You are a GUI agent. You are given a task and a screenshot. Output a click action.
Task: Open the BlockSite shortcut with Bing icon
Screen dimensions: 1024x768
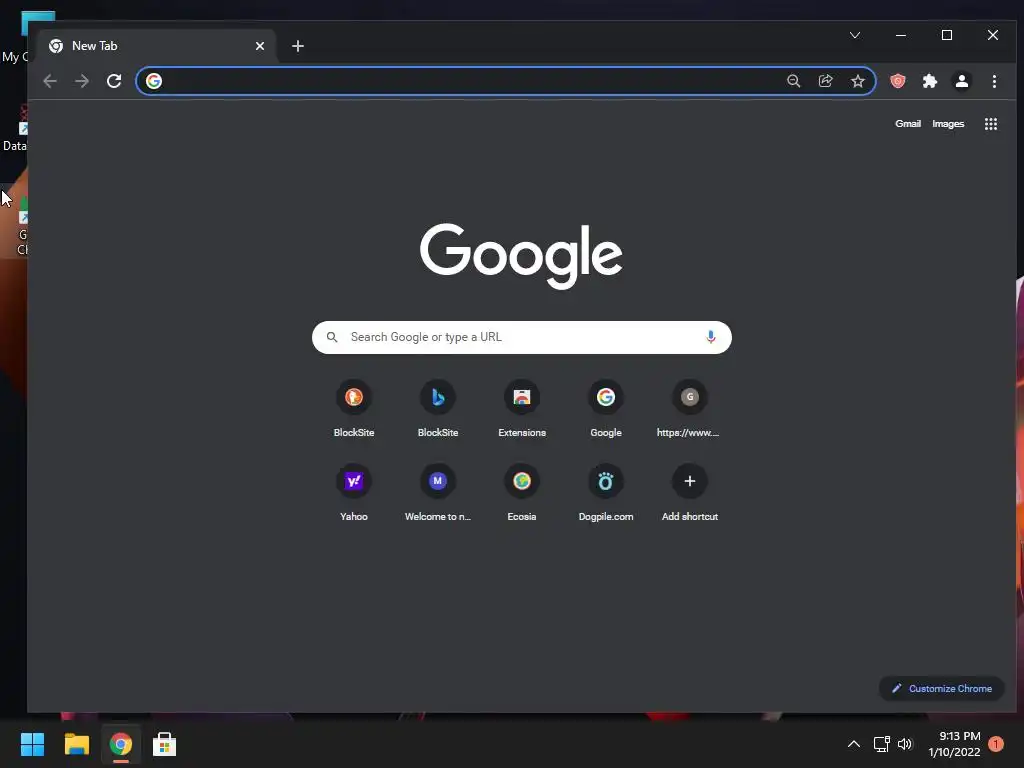point(438,408)
